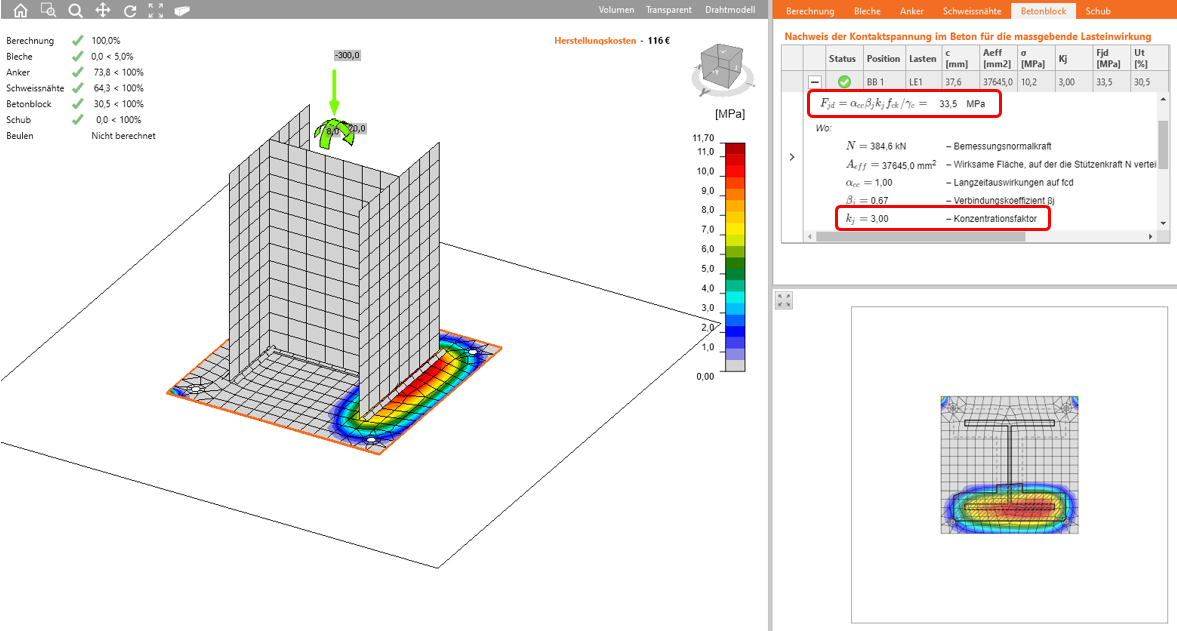Click the -300,0 load value label
Image resolution: width=1177 pixels, height=631 pixels.
[x=349, y=56]
